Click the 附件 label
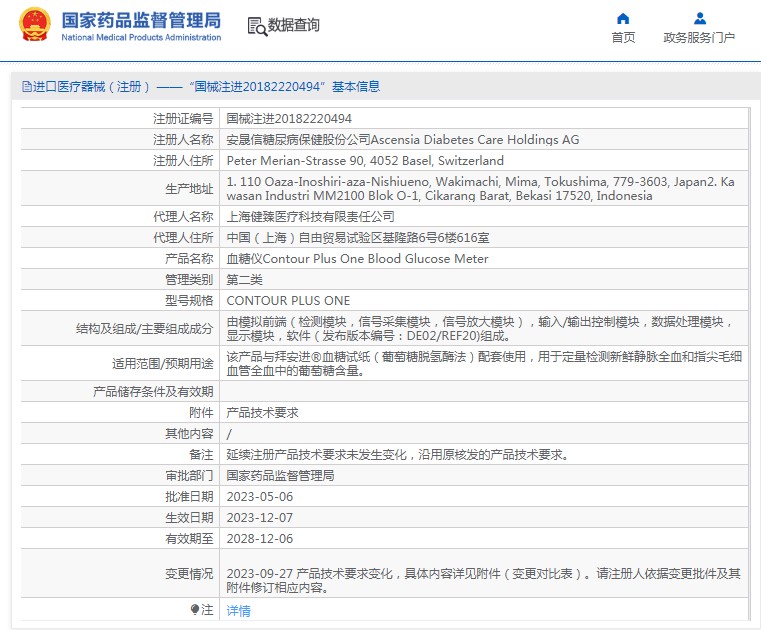This screenshot has height=630, width=761. point(201,413)
